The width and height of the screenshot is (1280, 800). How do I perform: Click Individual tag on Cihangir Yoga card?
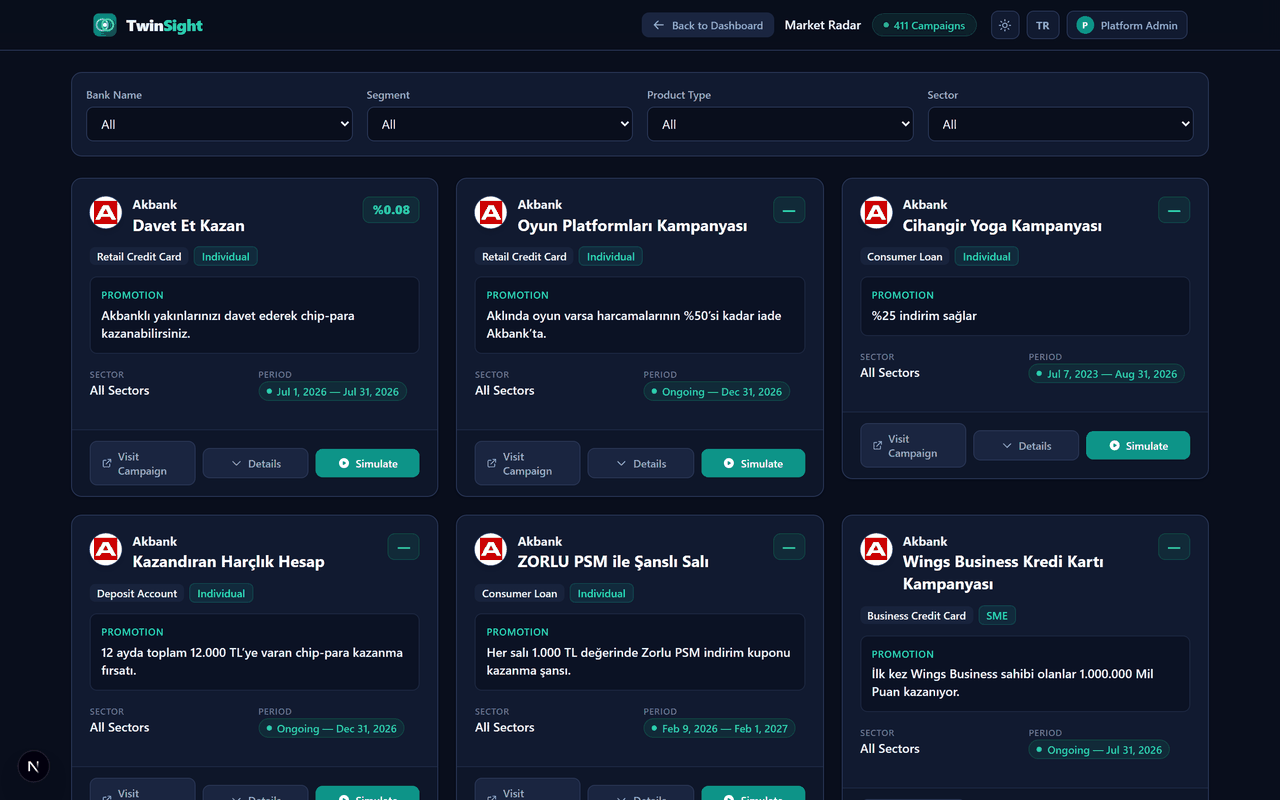(987, 257)
